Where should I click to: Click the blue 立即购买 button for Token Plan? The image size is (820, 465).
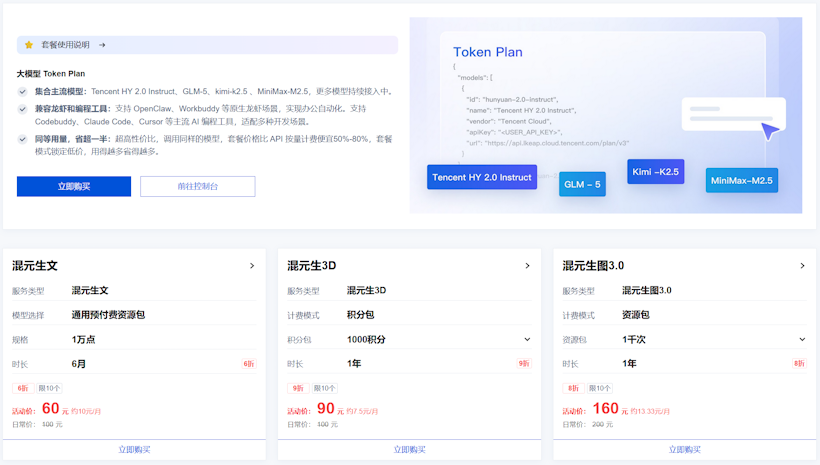tap(74, 186)
